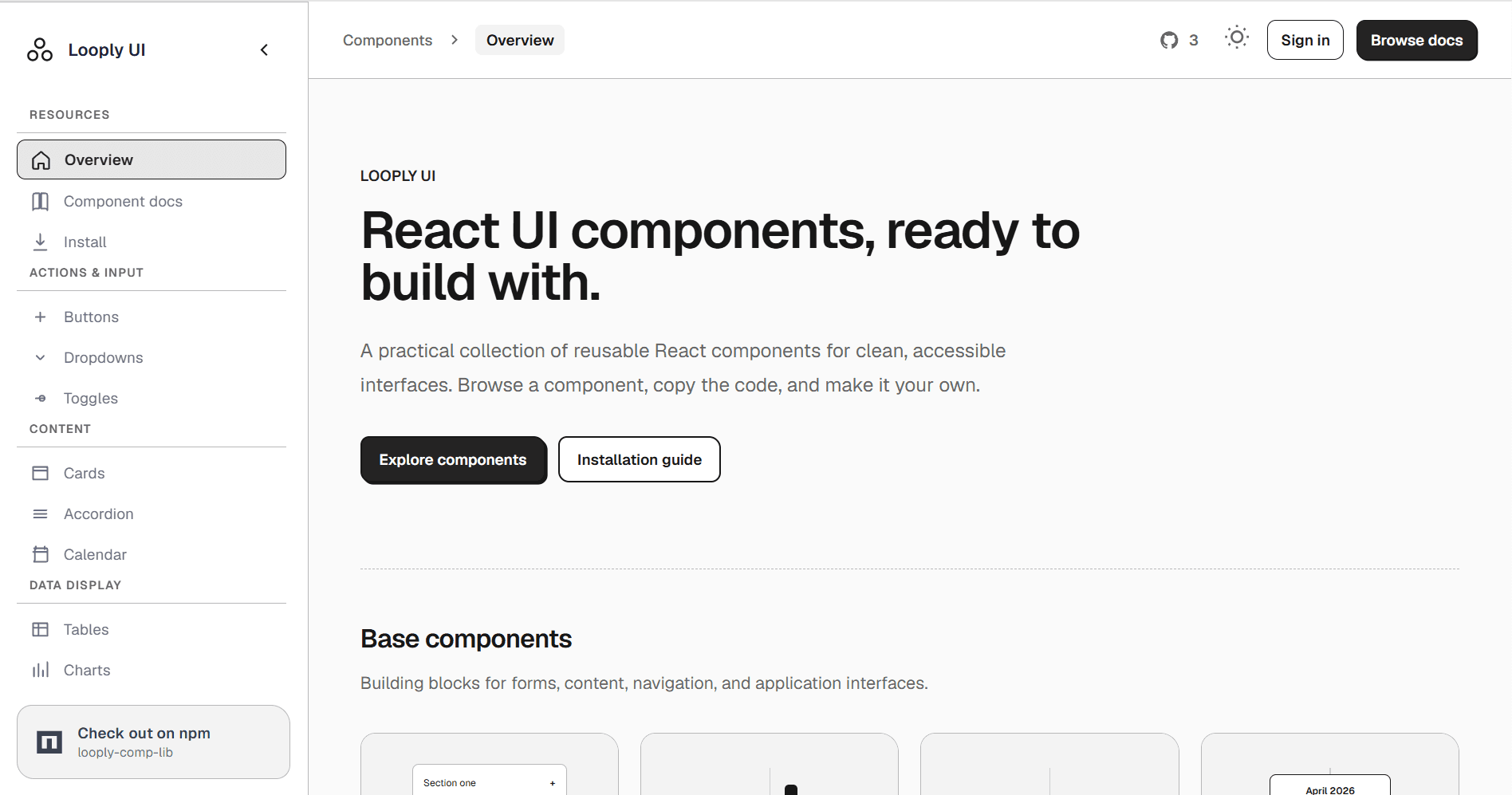Viewport: 1512px width, 795px height.
Task: Click the chevron icon beside Dropdowns
Action: (40, 357)
